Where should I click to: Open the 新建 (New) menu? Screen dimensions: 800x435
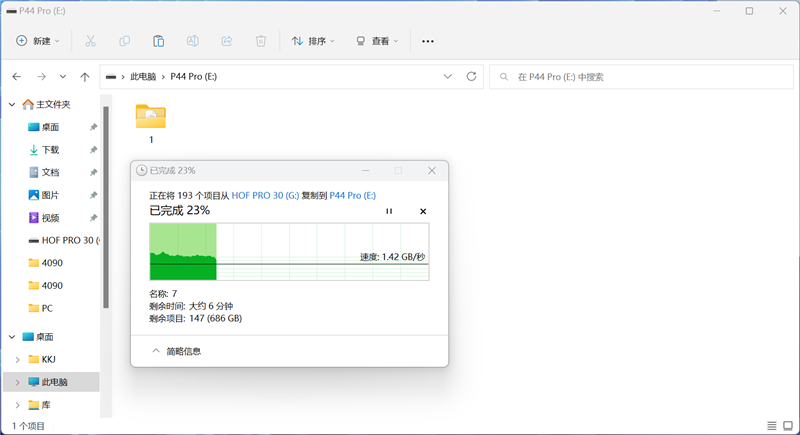pyautogui.click(x=38, y=41)
